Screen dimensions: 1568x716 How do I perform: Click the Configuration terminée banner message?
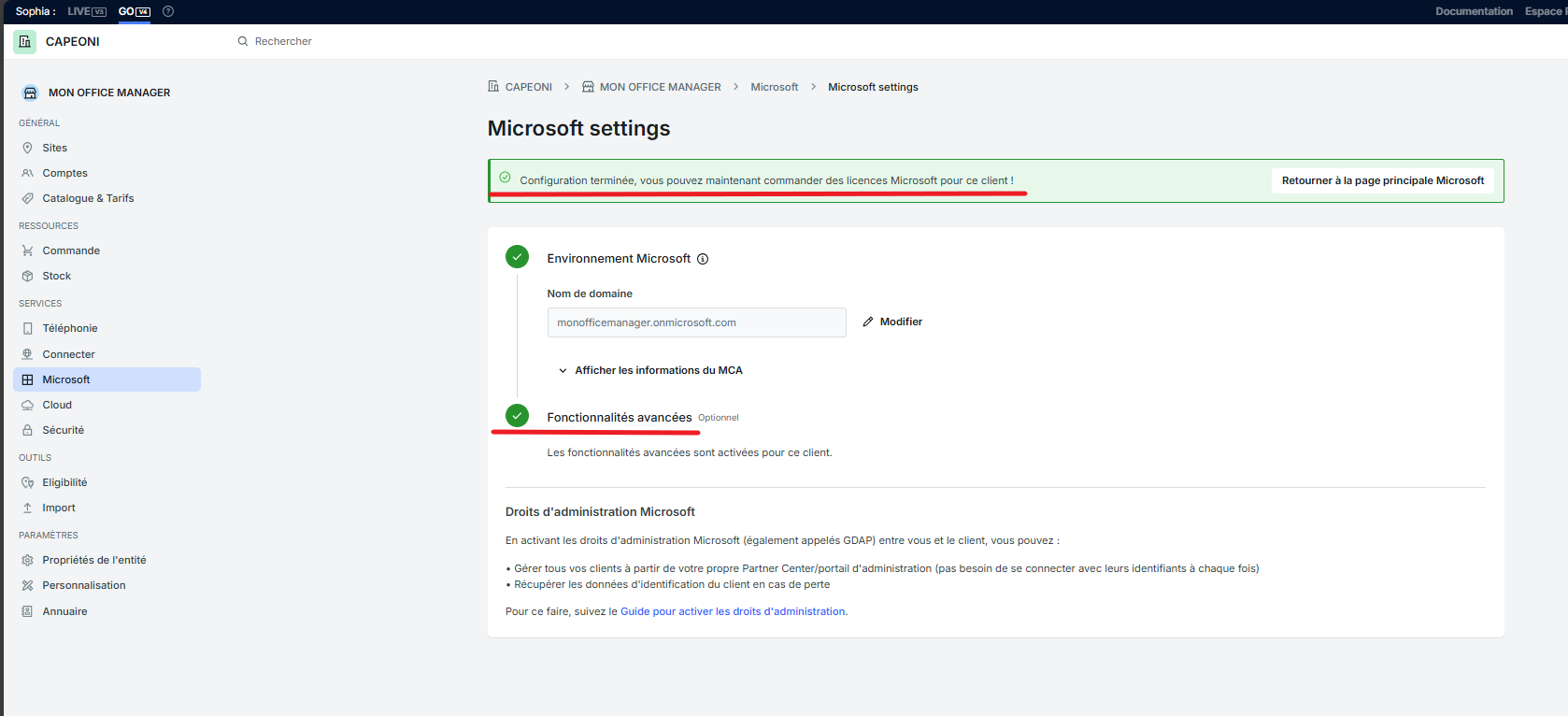point(766,180)
